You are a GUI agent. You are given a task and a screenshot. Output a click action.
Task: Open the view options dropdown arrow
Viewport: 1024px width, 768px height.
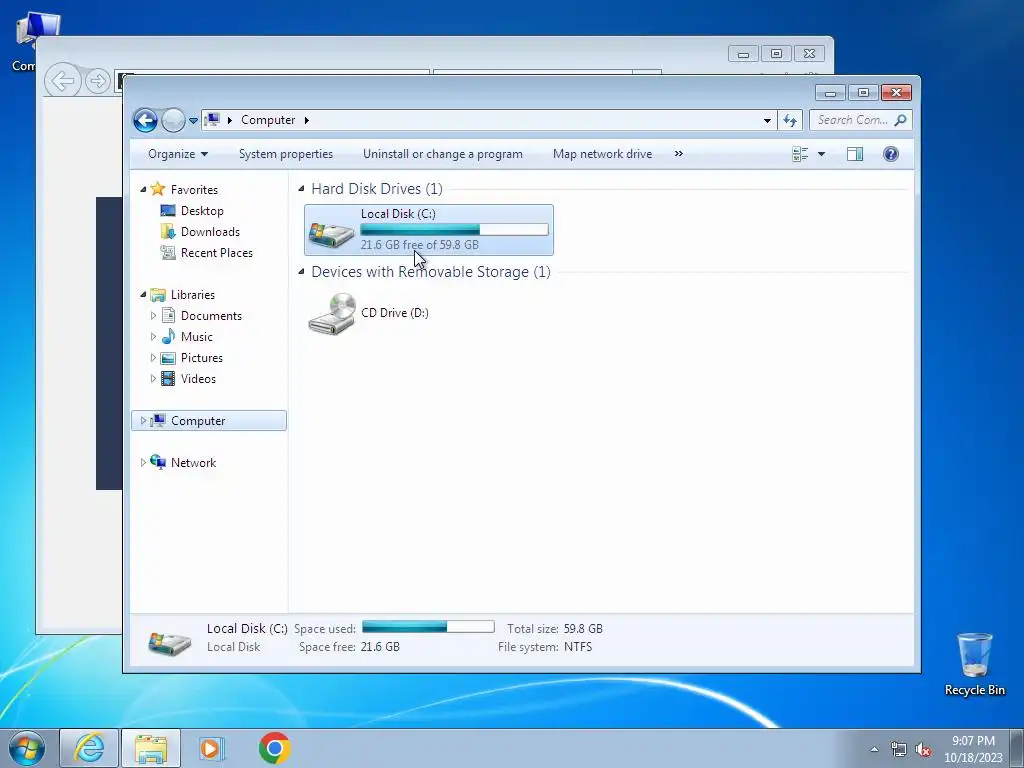(822, 154)
